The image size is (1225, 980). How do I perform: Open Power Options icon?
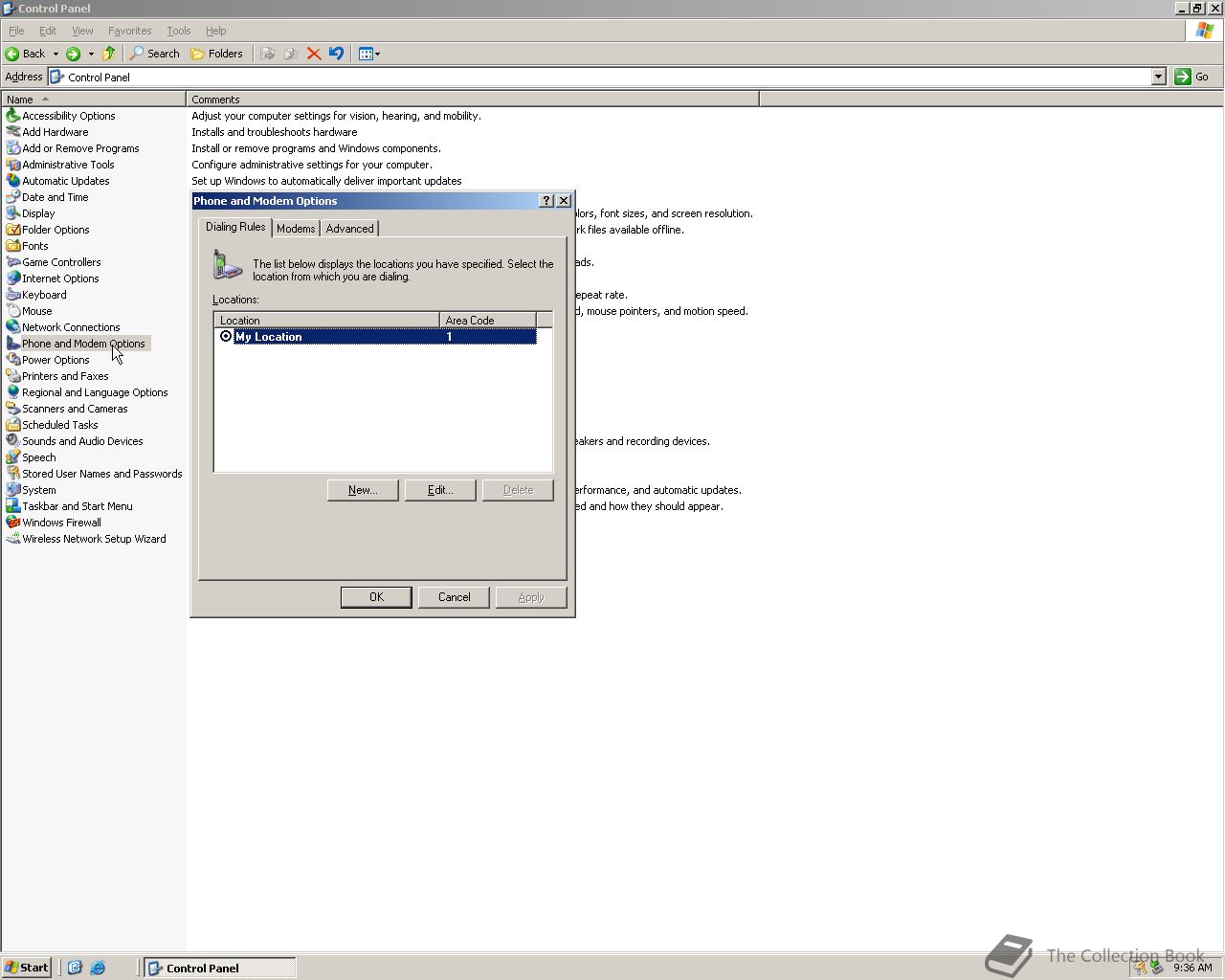coord(12,360)
